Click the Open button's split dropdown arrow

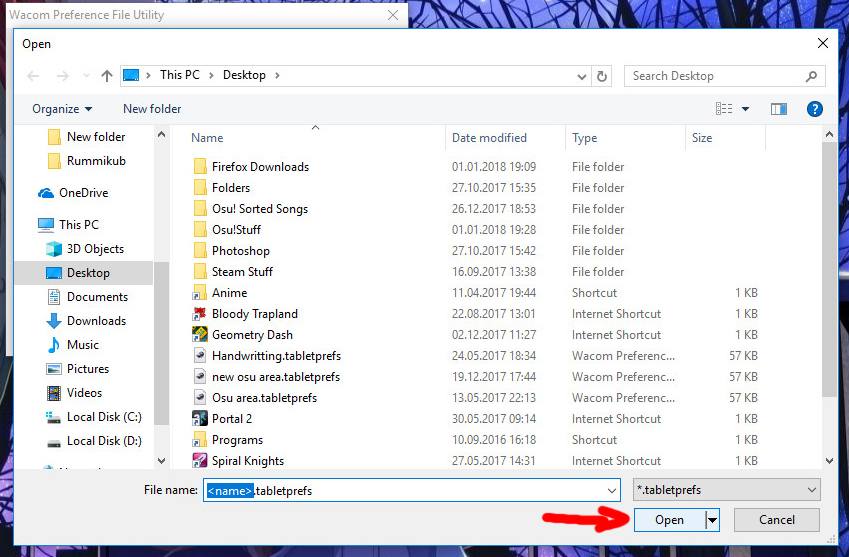(713, 520)
